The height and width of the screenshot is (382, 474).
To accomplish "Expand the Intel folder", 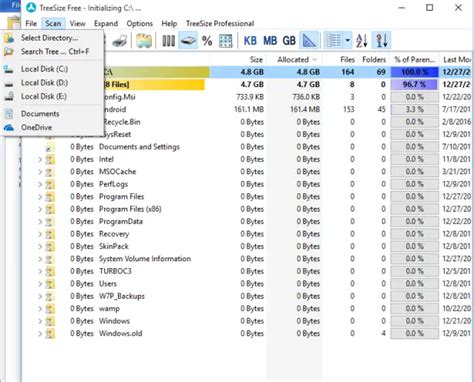I will [40, 160].
